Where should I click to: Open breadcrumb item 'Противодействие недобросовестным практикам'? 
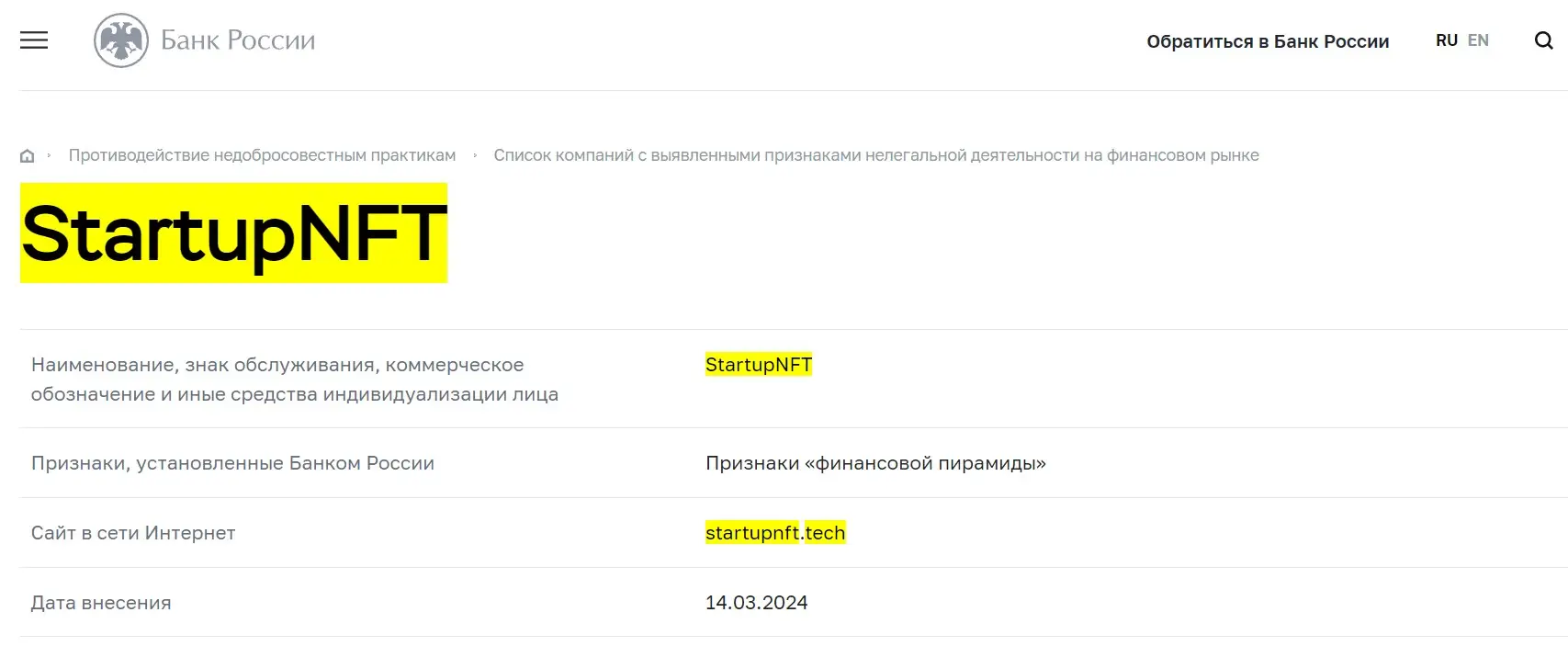click(262, 154)
